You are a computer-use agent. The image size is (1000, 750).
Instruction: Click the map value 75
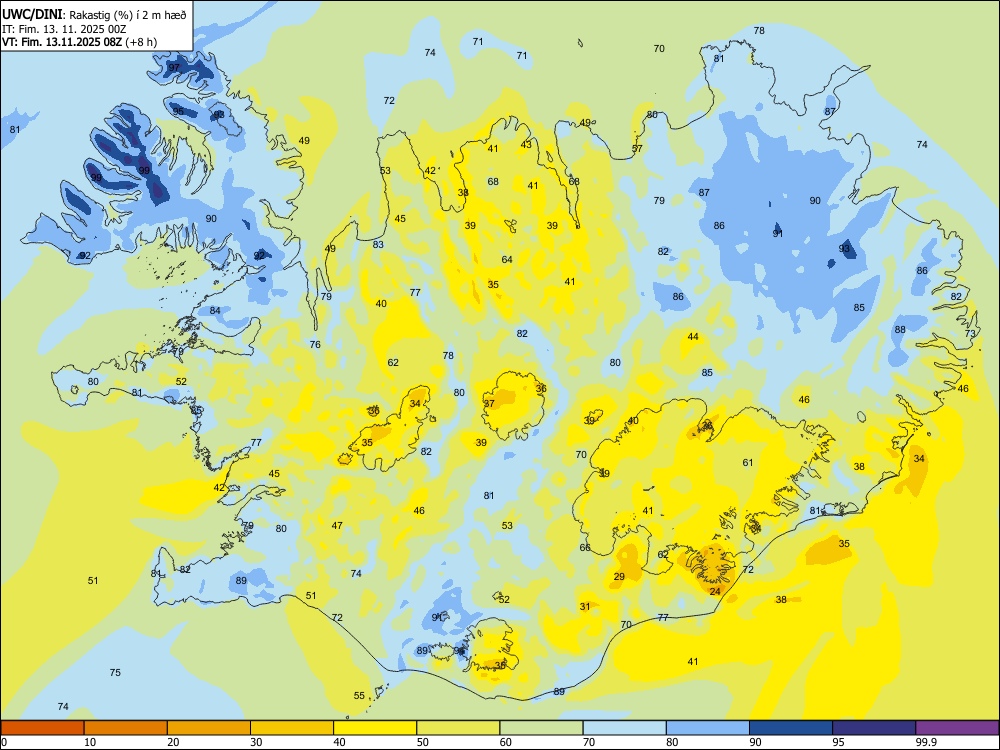click(115, 672)
